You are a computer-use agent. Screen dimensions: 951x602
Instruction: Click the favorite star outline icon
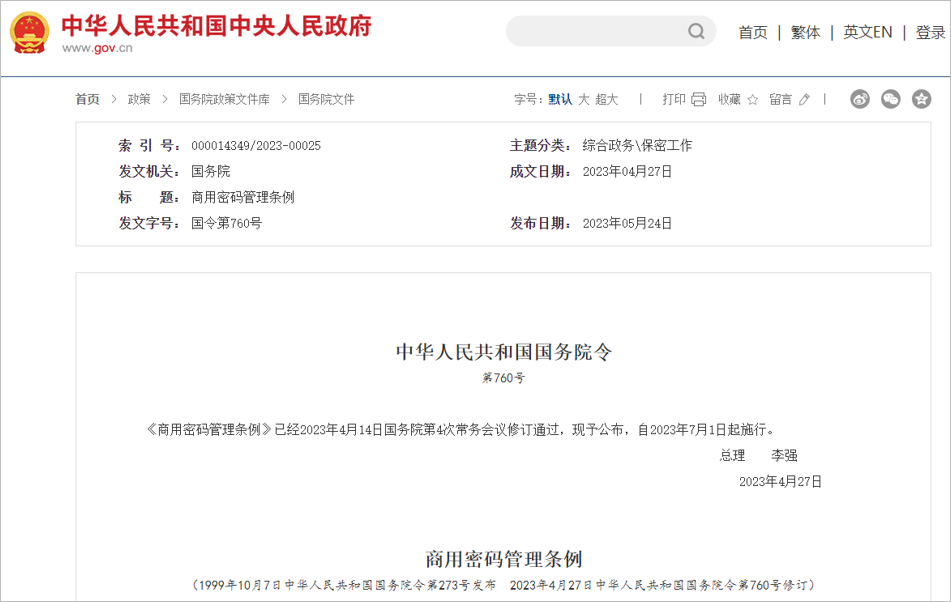coord(752,99)
